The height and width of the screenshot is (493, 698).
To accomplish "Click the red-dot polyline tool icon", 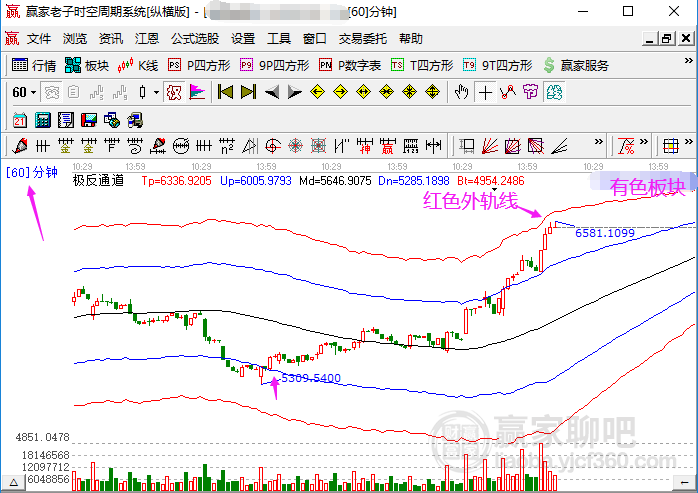I will click(508, 92).
